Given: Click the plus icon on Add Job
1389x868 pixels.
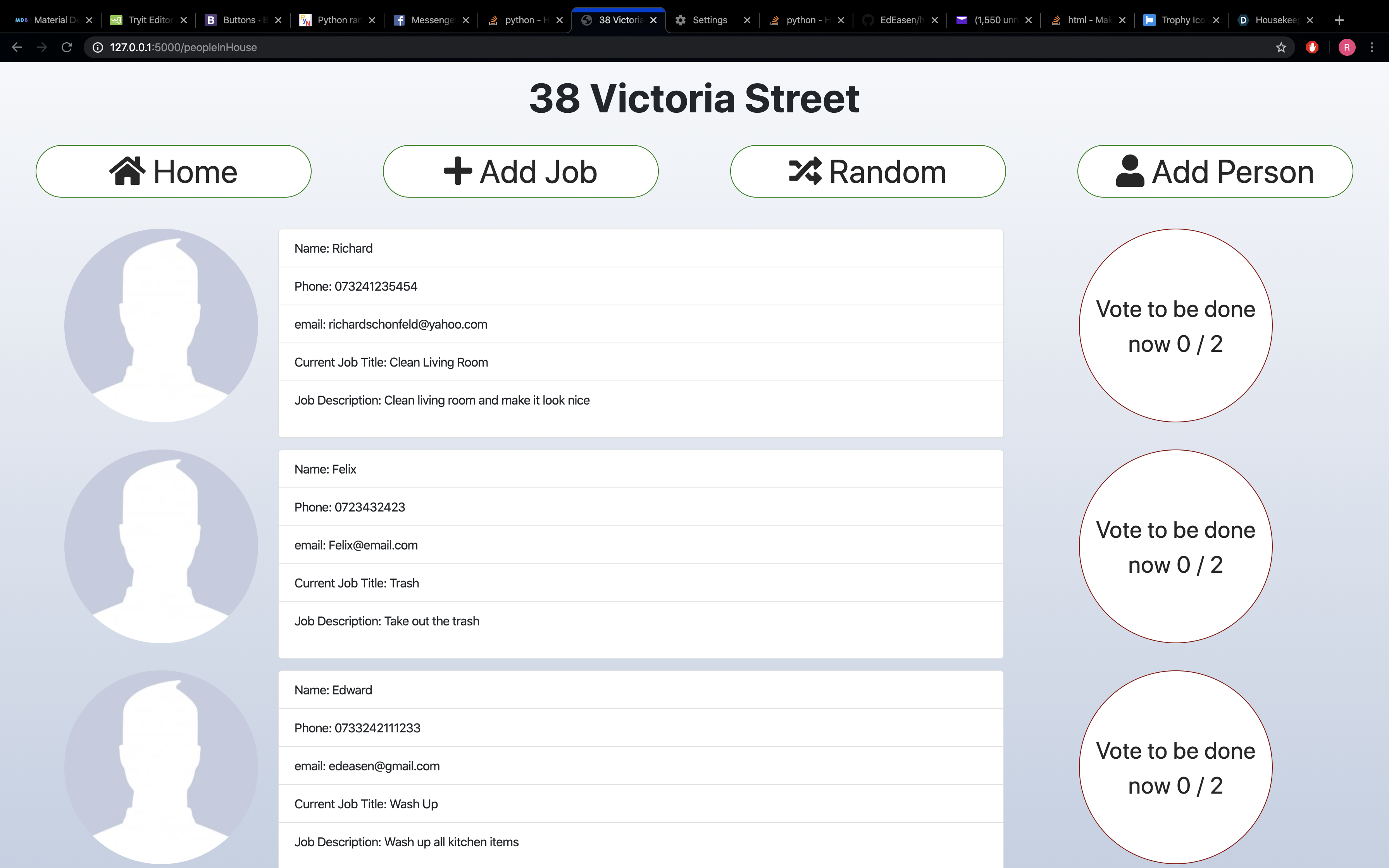Looking at the screenshot, I should (x=457, y=171).
